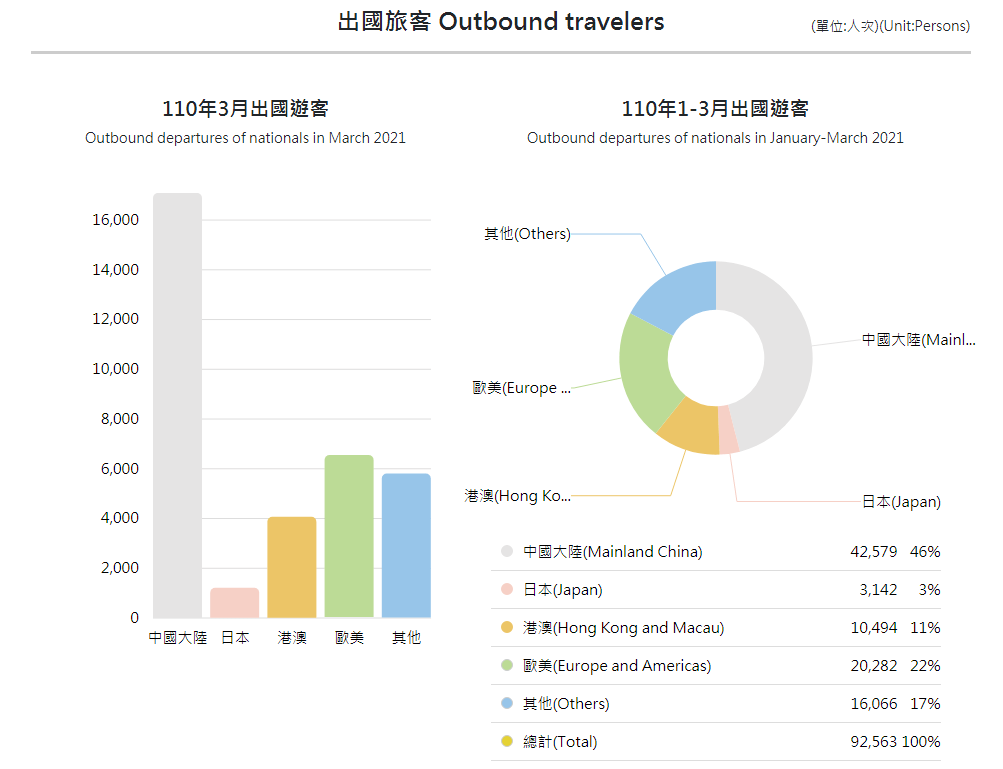This screenshot has width=1003, height=769.
Task: Click the gray Mainland China legend dot
Action: [x=506, y=551]
